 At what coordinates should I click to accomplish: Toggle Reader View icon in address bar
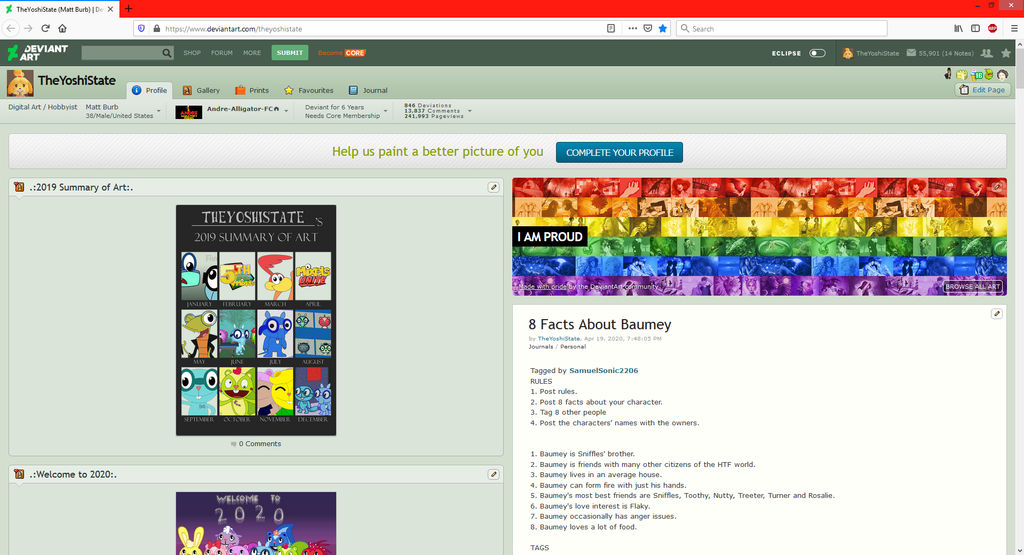(611, 28)
